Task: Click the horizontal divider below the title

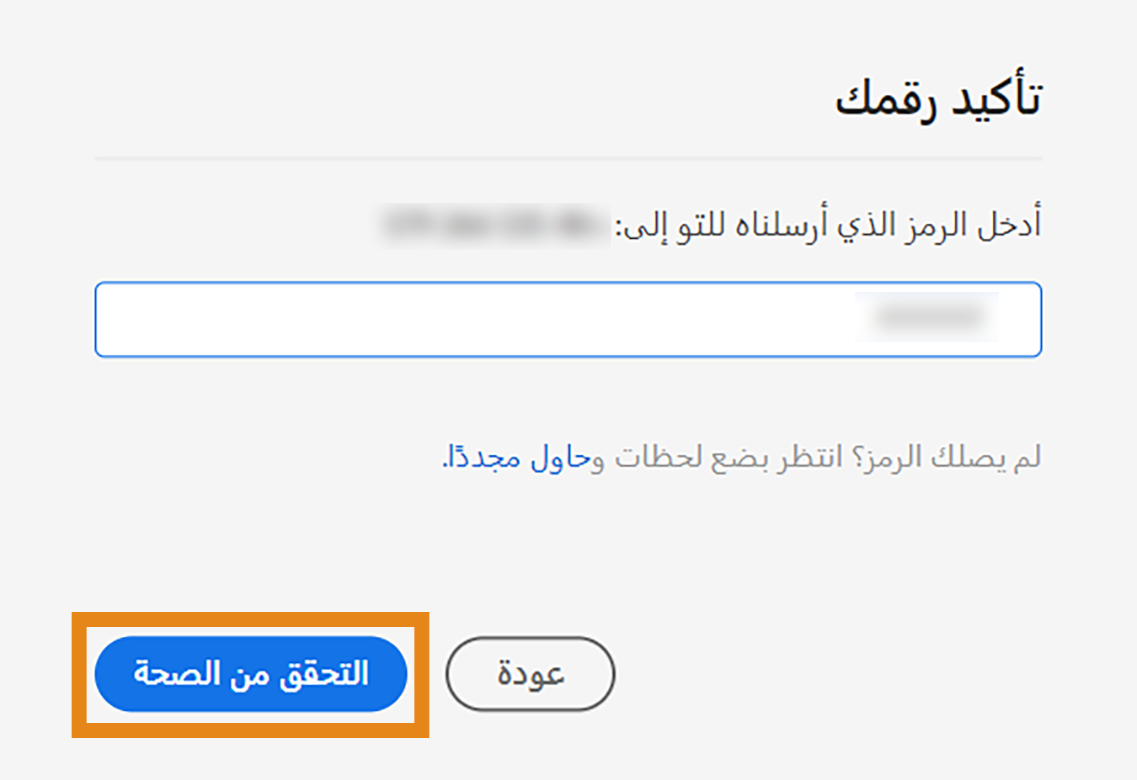Action: [x=567, y=155]
